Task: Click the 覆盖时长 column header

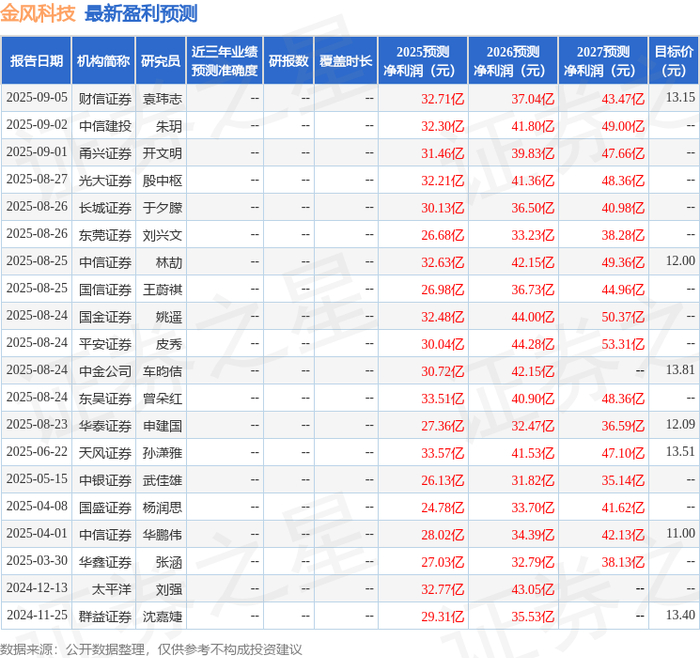Action: [346, 61]
